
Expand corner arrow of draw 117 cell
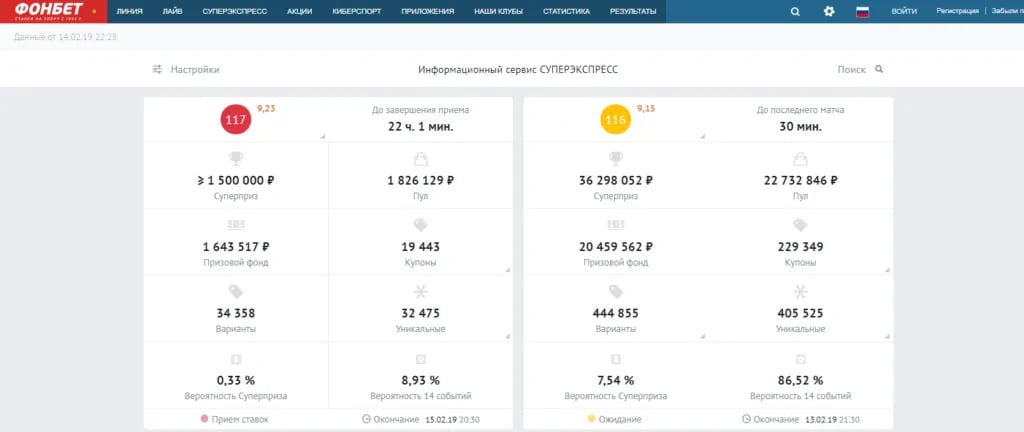[x=322, y=136]
